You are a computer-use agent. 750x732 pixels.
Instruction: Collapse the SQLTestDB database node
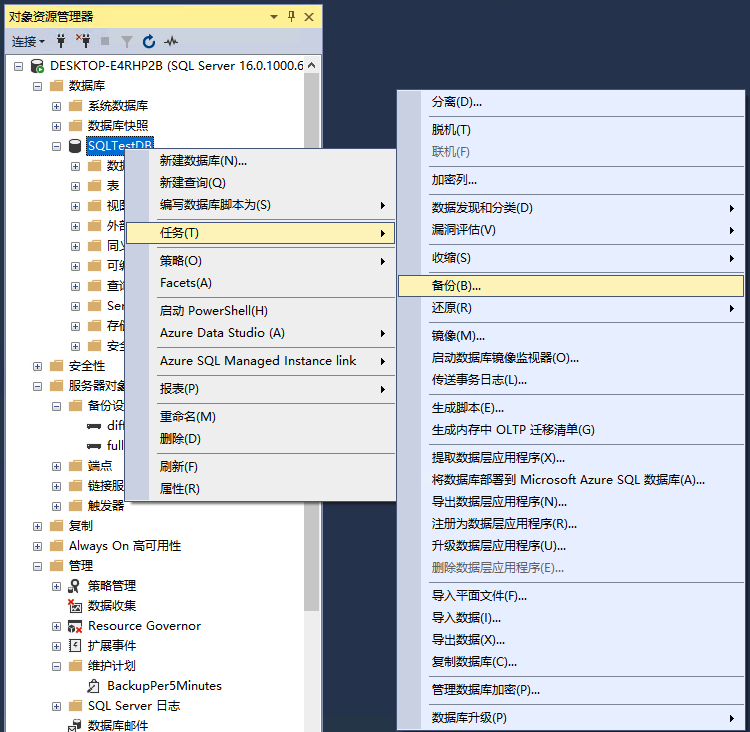coord(56,146)
